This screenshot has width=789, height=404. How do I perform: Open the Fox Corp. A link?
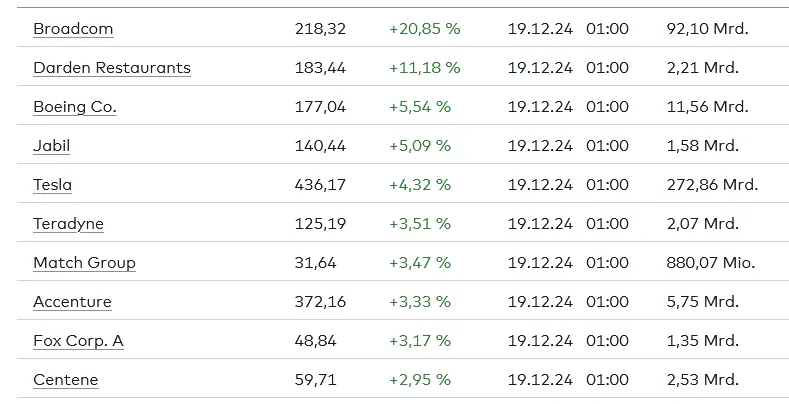[78, 341]
